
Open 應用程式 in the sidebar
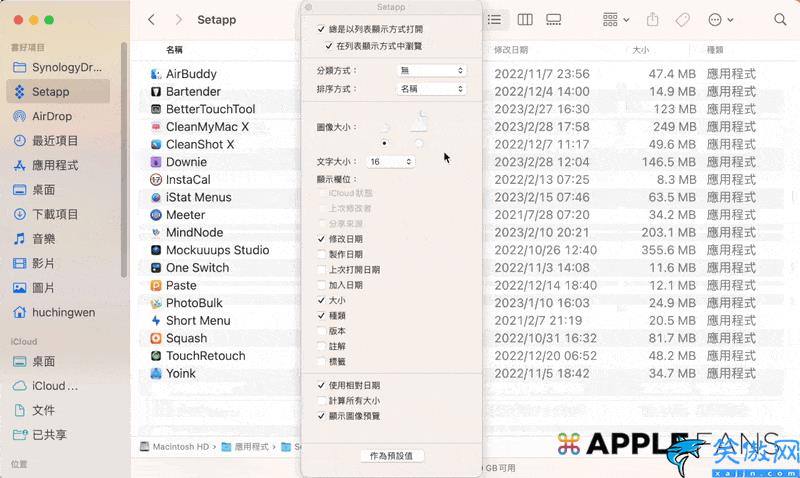(x=58, y=165)
